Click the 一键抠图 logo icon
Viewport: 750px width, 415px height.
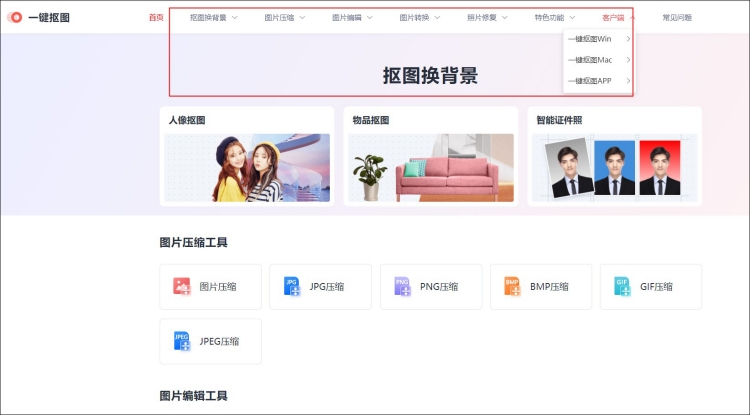pyautogui.click(x=14, y=18)
